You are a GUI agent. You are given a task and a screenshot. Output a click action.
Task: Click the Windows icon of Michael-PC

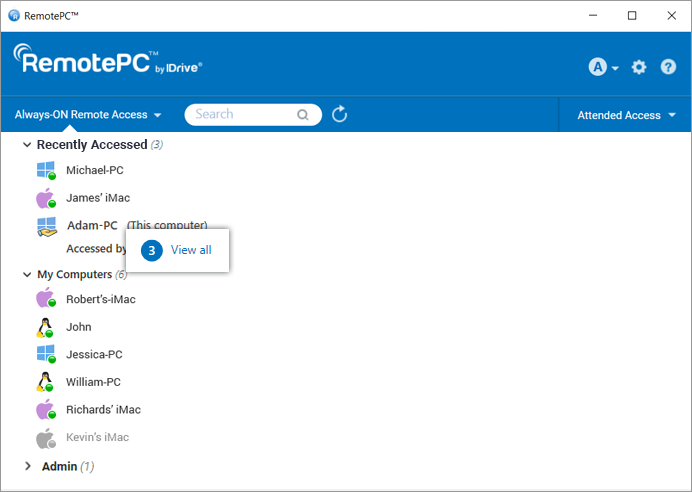click(46, 170)
